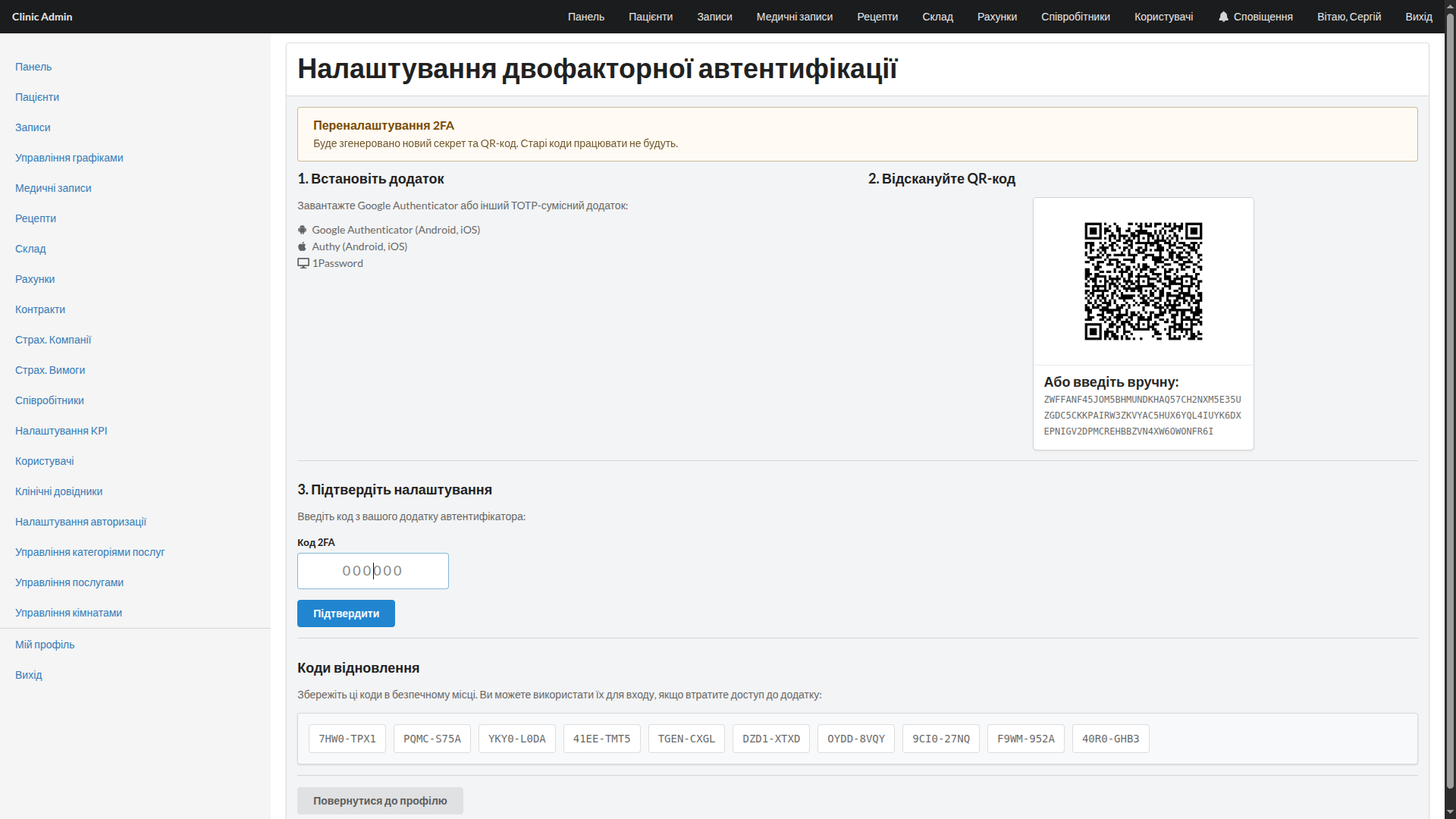Open Рецепти in top navigation bar
The image size is (1456, 819).
point(877,17)
